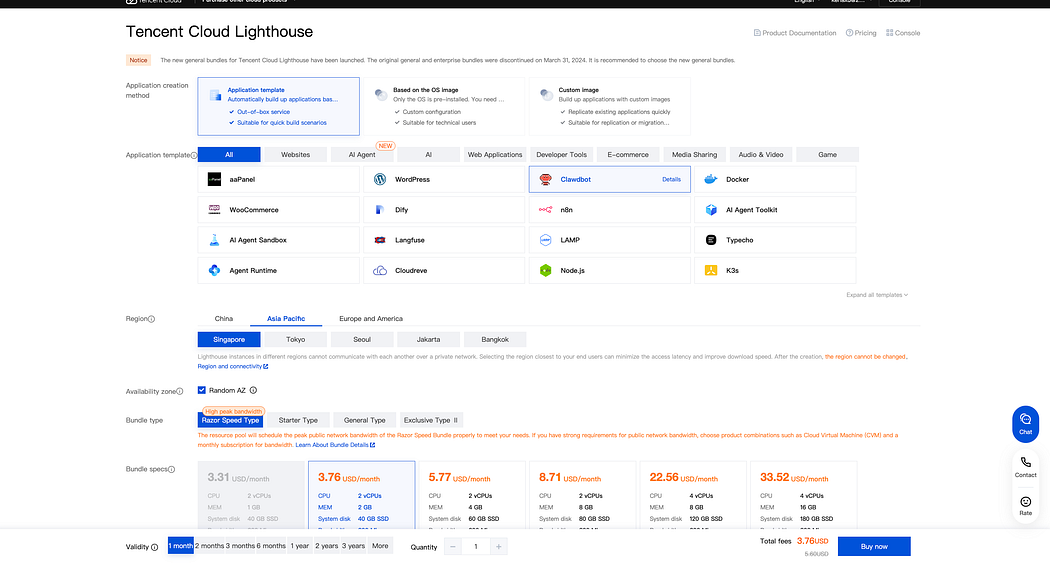Pick the AI Agent Sandbox icon
Screen dimensions: 1050x563
click(x=214, y=240)
